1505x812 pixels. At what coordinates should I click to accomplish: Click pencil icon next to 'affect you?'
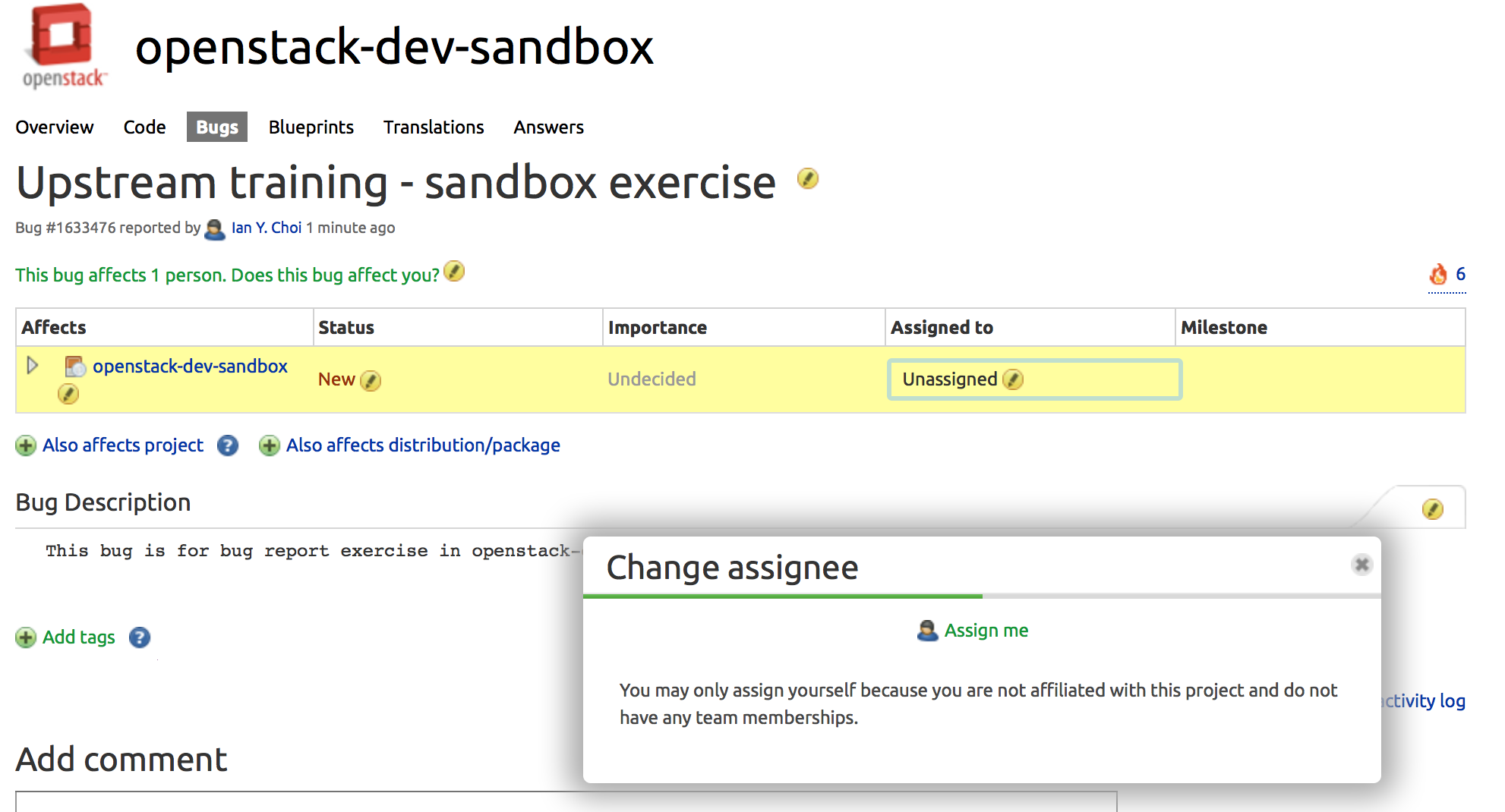point(454,272)
